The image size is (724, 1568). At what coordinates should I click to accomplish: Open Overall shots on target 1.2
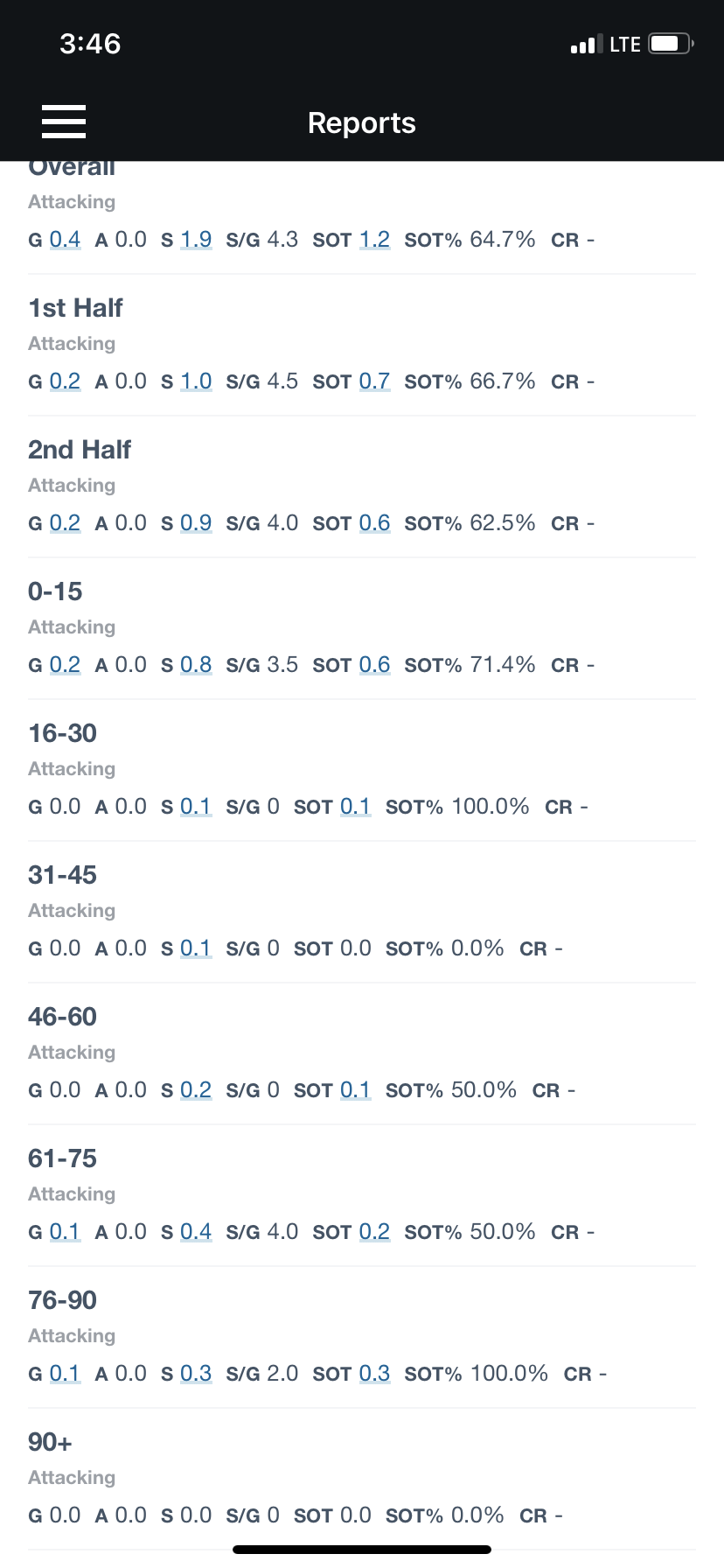point(374,240)
